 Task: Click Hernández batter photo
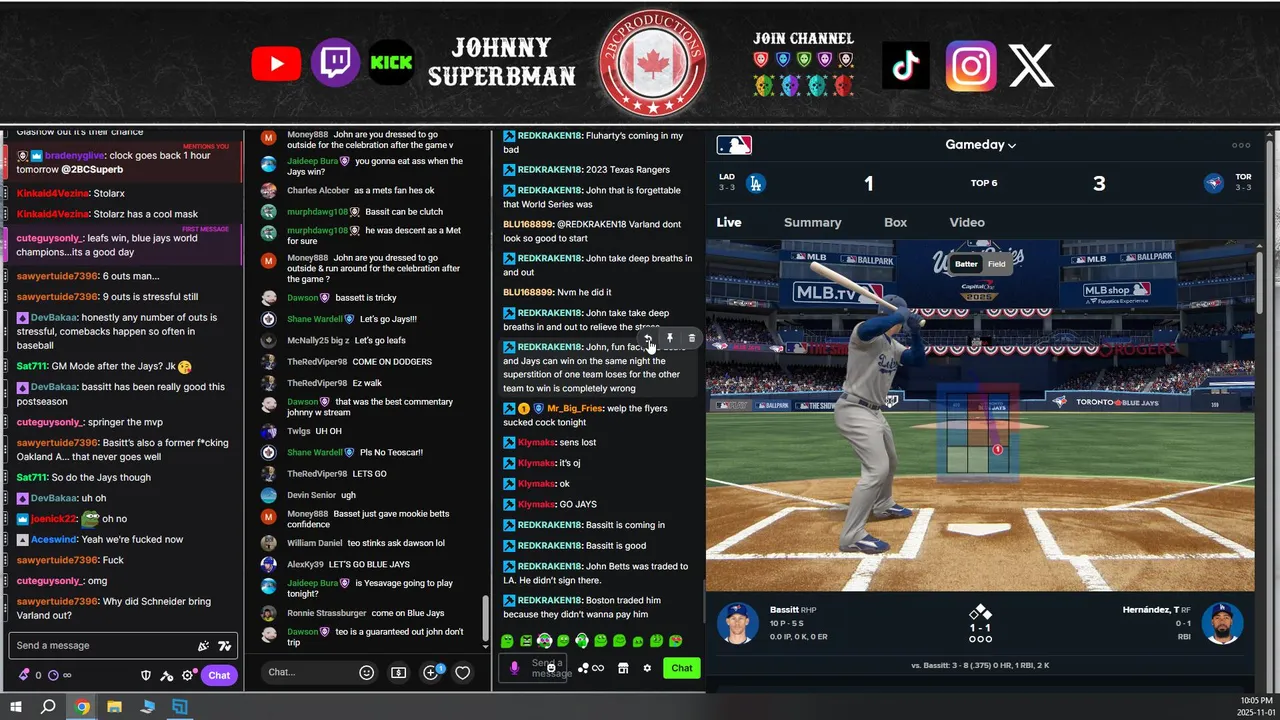pyautogui.click(x=1222, y=623)
